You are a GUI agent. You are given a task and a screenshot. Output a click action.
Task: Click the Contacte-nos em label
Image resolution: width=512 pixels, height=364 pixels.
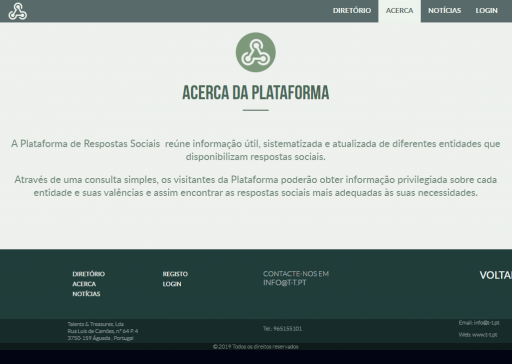click(296, 274)
